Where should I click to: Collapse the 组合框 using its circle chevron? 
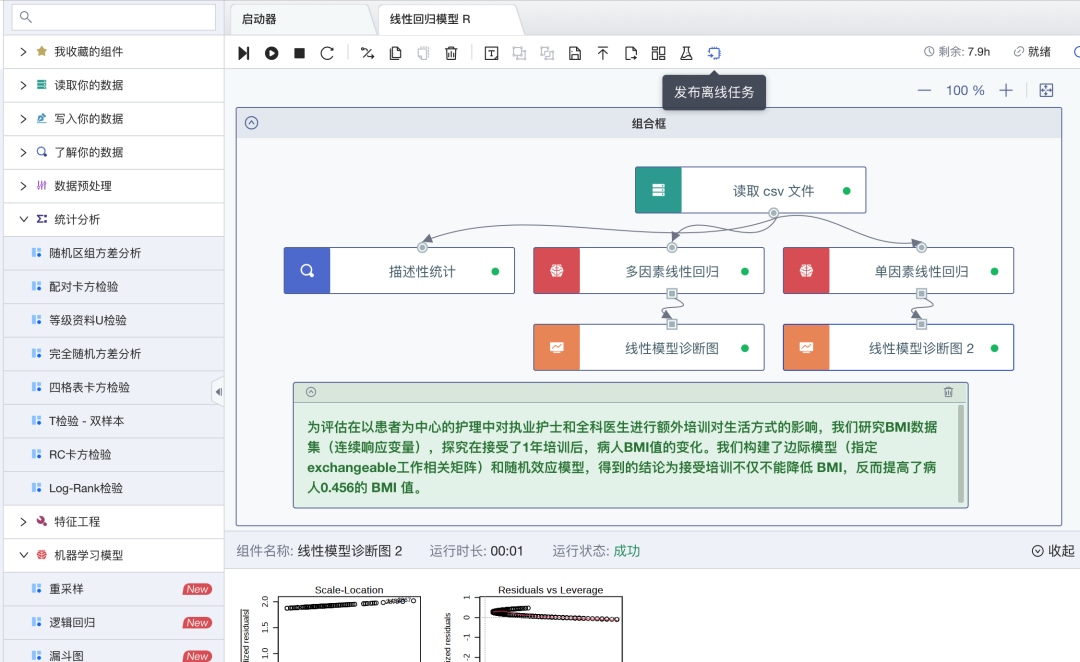(251, 122)
